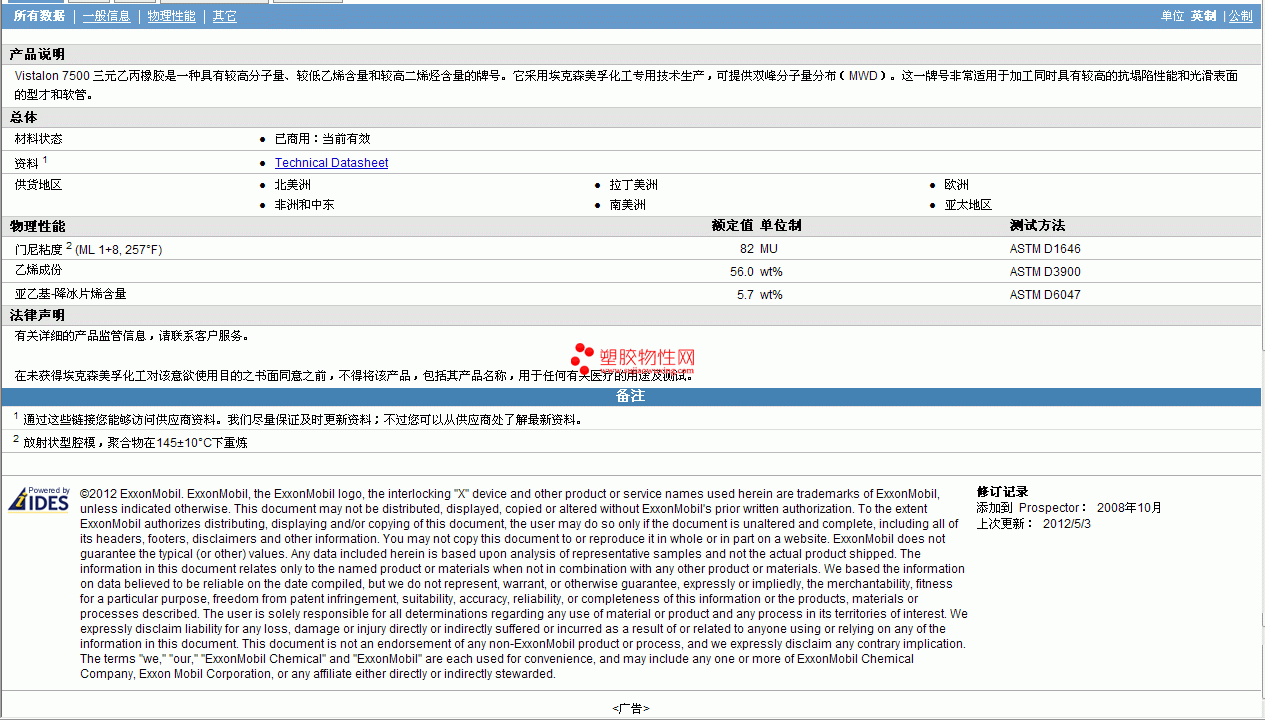Switch units to 公制
1265x720 pixels.
(x=1240, y=16)
